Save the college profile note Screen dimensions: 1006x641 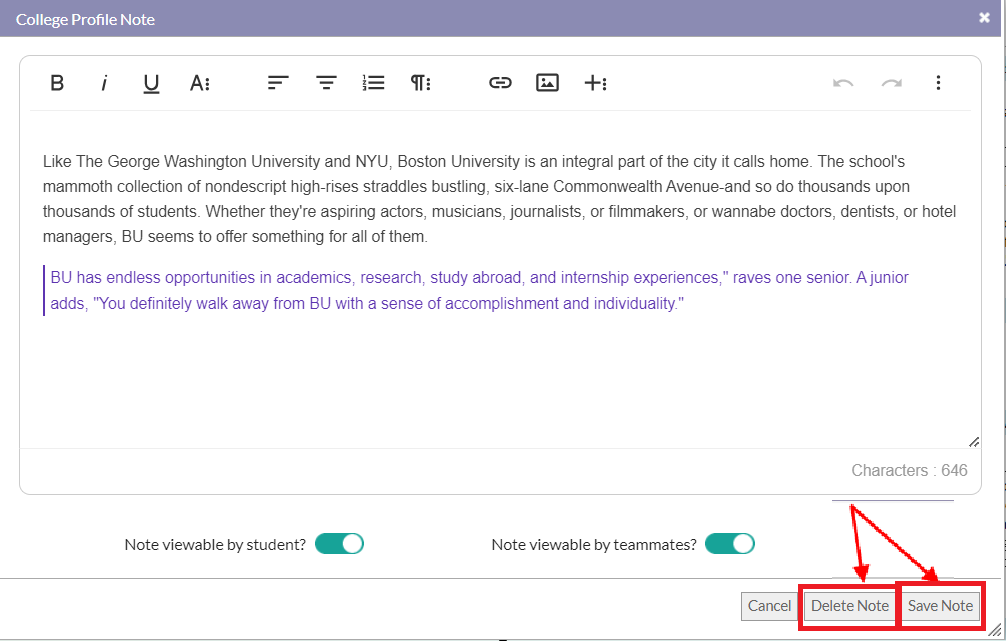[x=940, y=606]
